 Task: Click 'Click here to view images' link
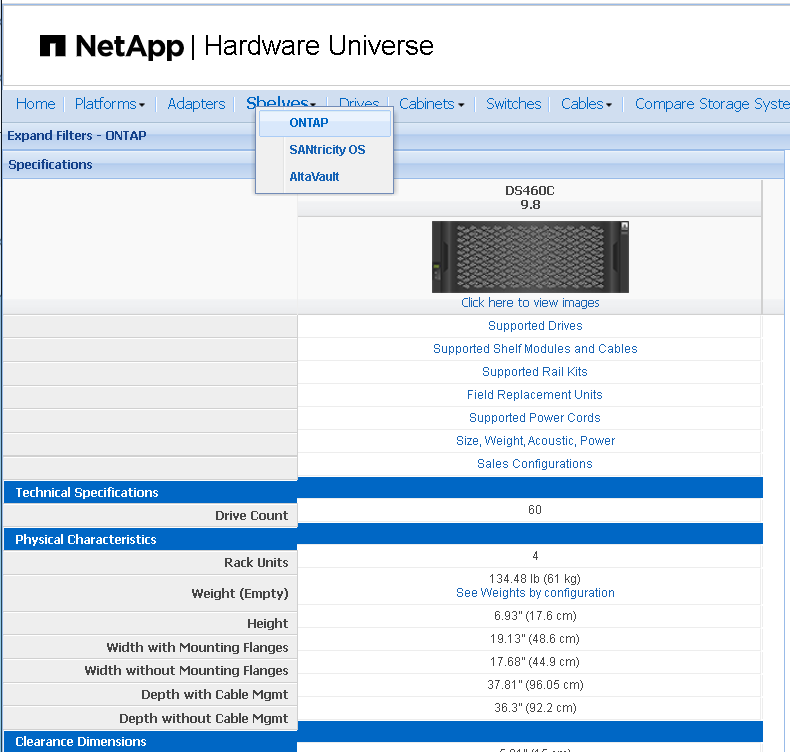click(530, 303)
